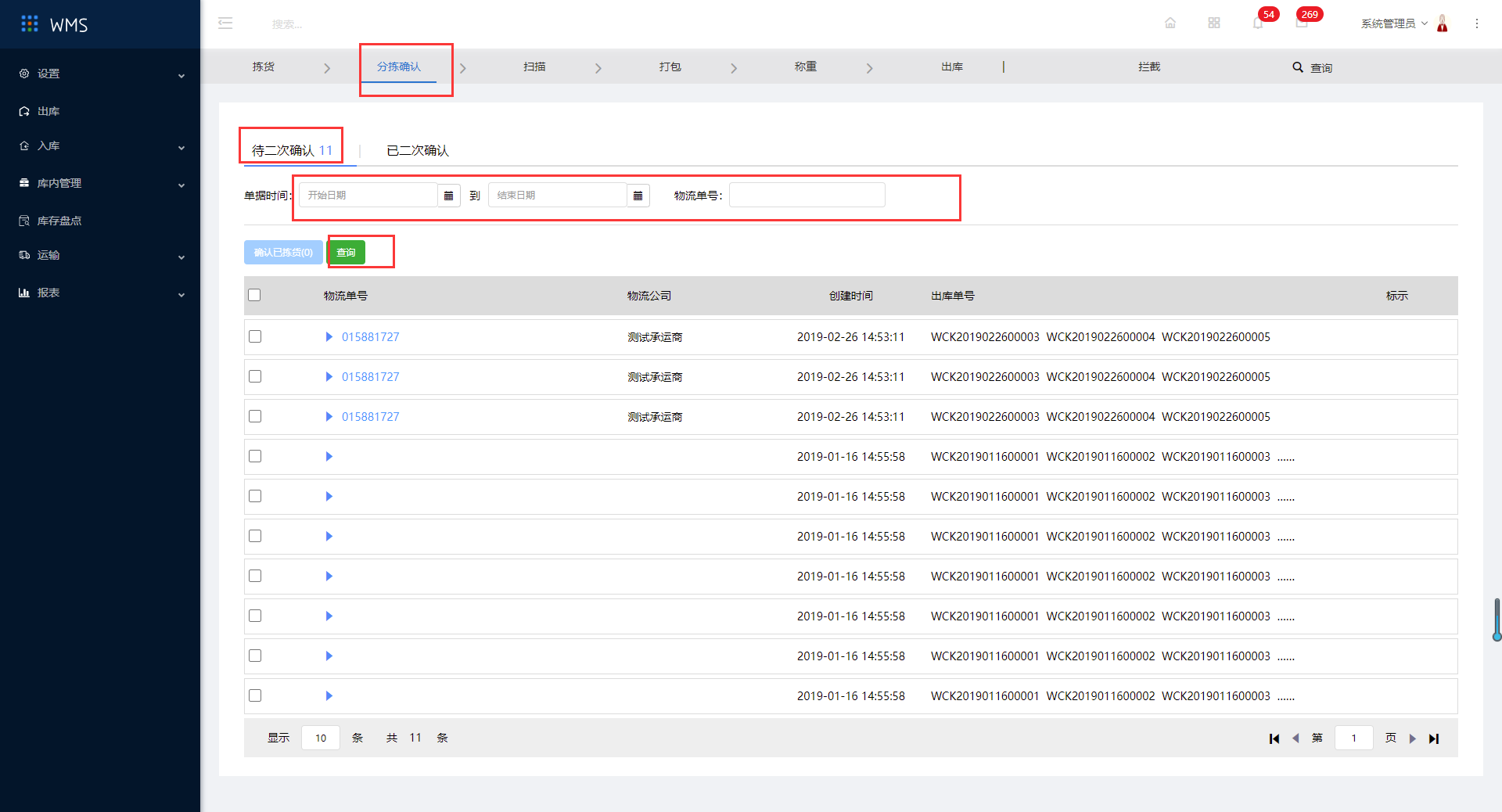This screenshot has width=1502, height=812.
Task: Go to the next page of results
Action: [x=1412, y=738]
